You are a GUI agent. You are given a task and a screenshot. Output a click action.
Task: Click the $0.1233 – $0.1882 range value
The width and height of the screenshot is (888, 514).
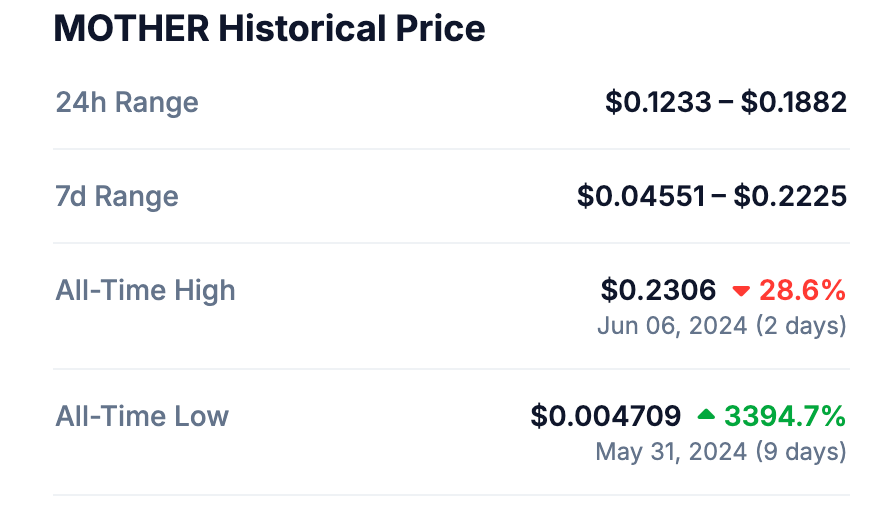(x=726, y=102)
